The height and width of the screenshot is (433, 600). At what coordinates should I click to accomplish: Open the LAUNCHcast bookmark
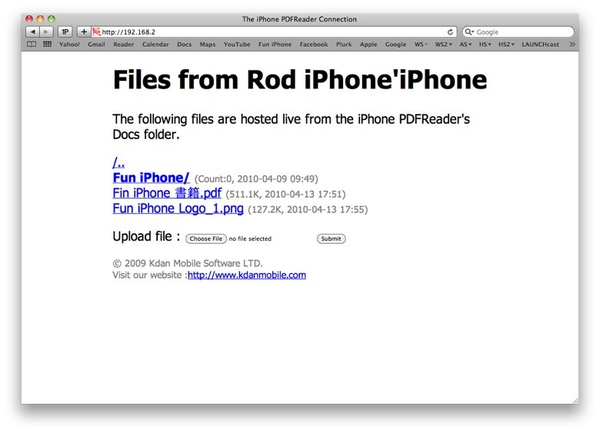click(x=540, y=44)
